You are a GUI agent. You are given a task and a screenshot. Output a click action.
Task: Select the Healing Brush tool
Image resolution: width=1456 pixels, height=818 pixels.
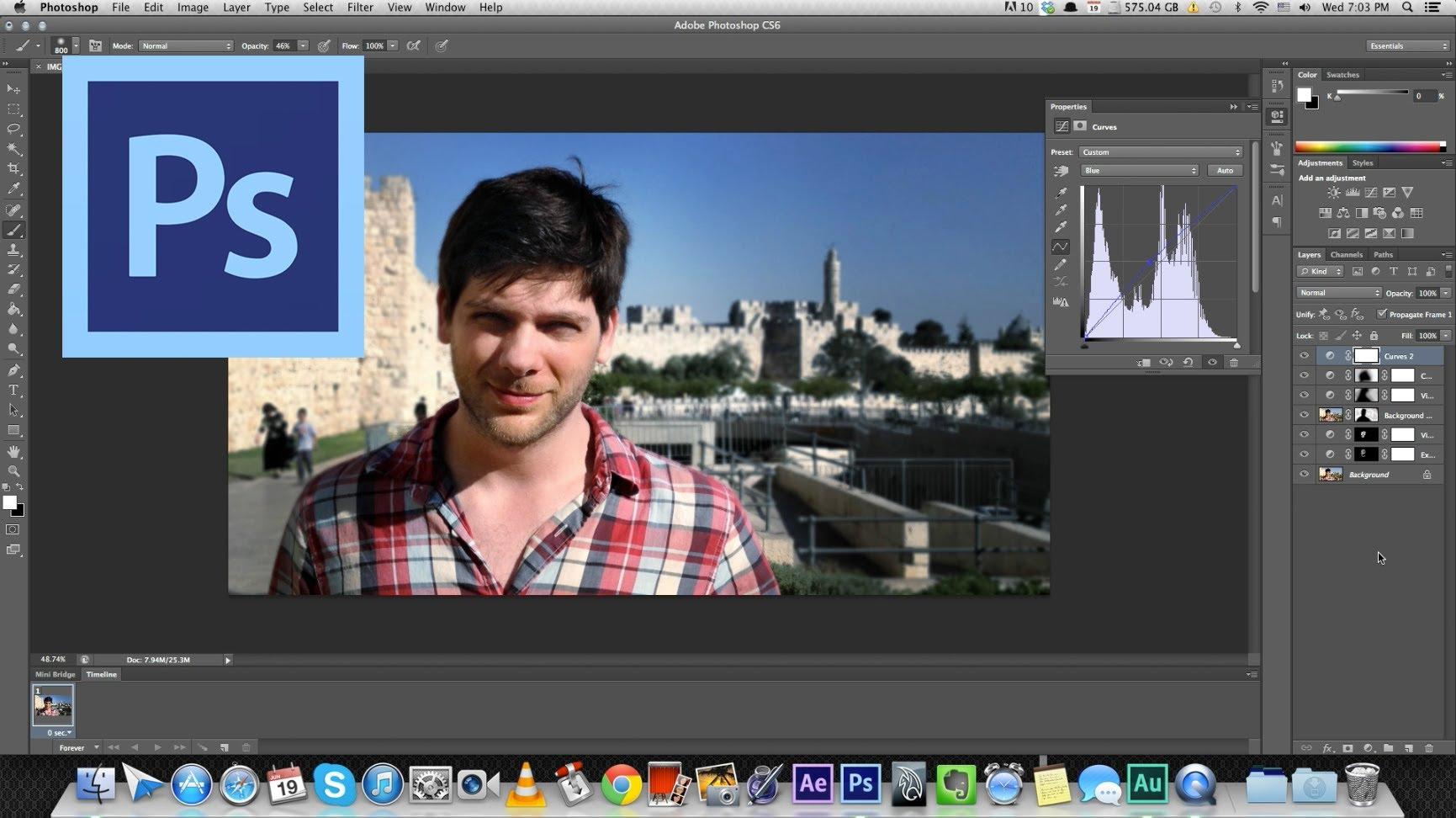tap(13, 210)
